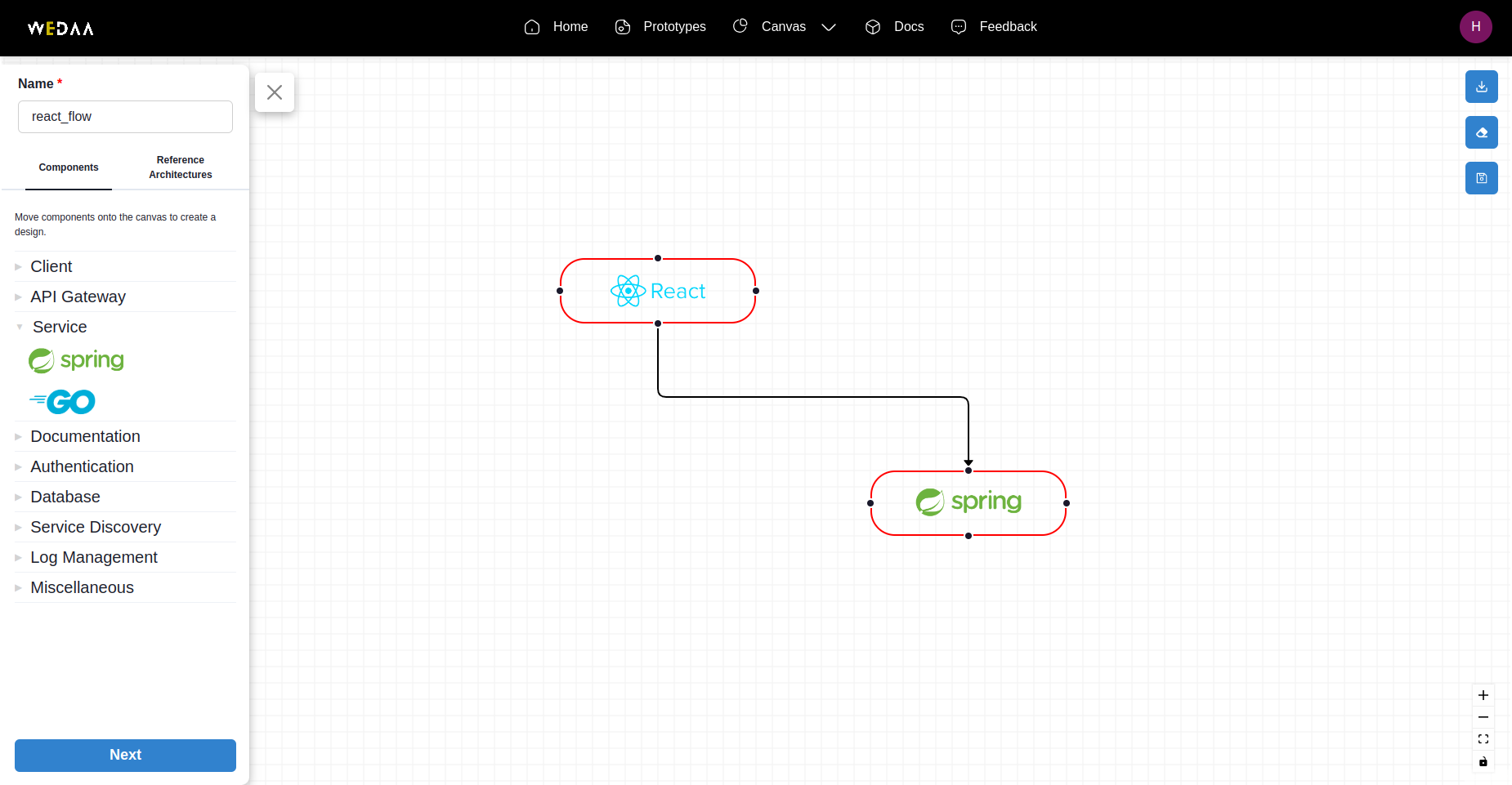Close the components side panel
The height and width of the screenshot is (785, 1512).
275,92
